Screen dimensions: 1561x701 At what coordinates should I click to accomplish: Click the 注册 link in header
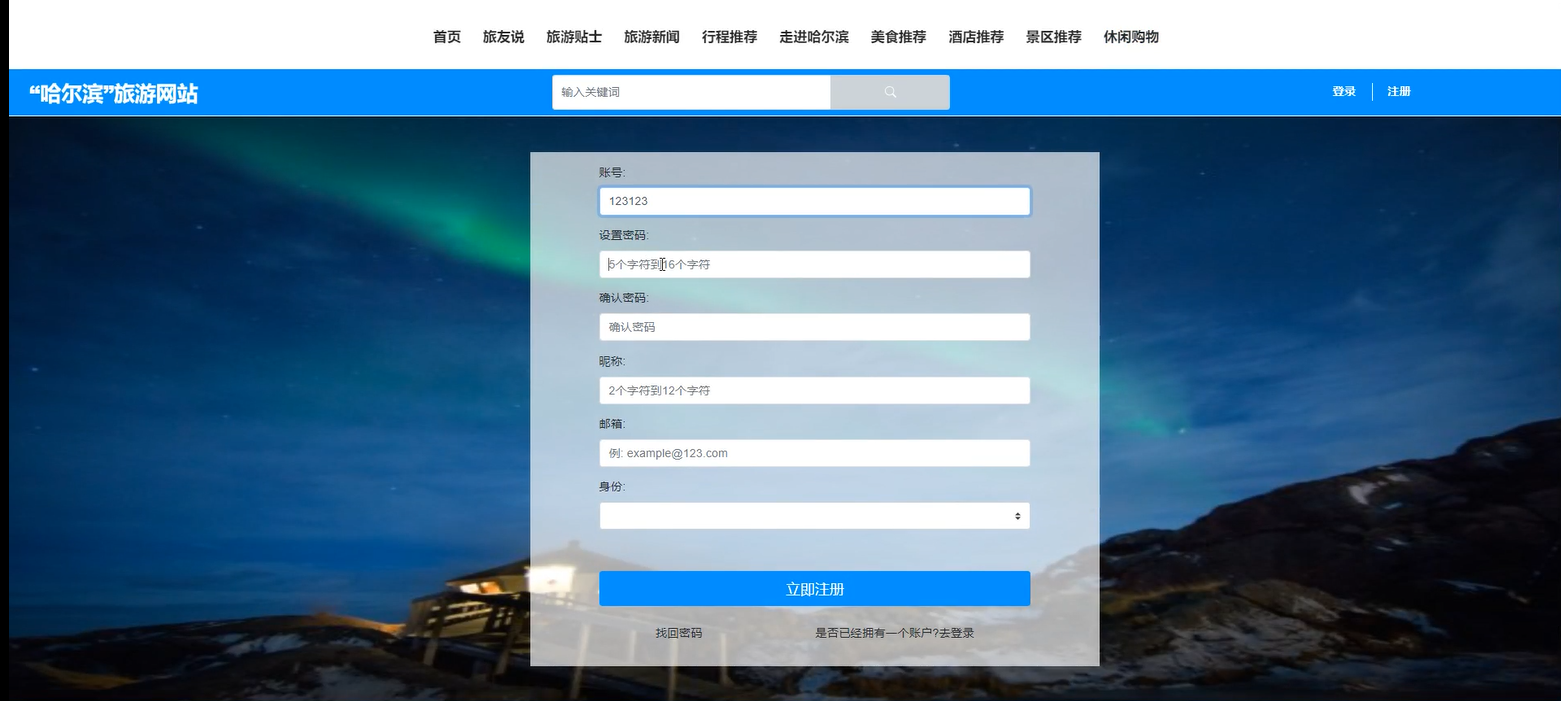[1399, 92]
